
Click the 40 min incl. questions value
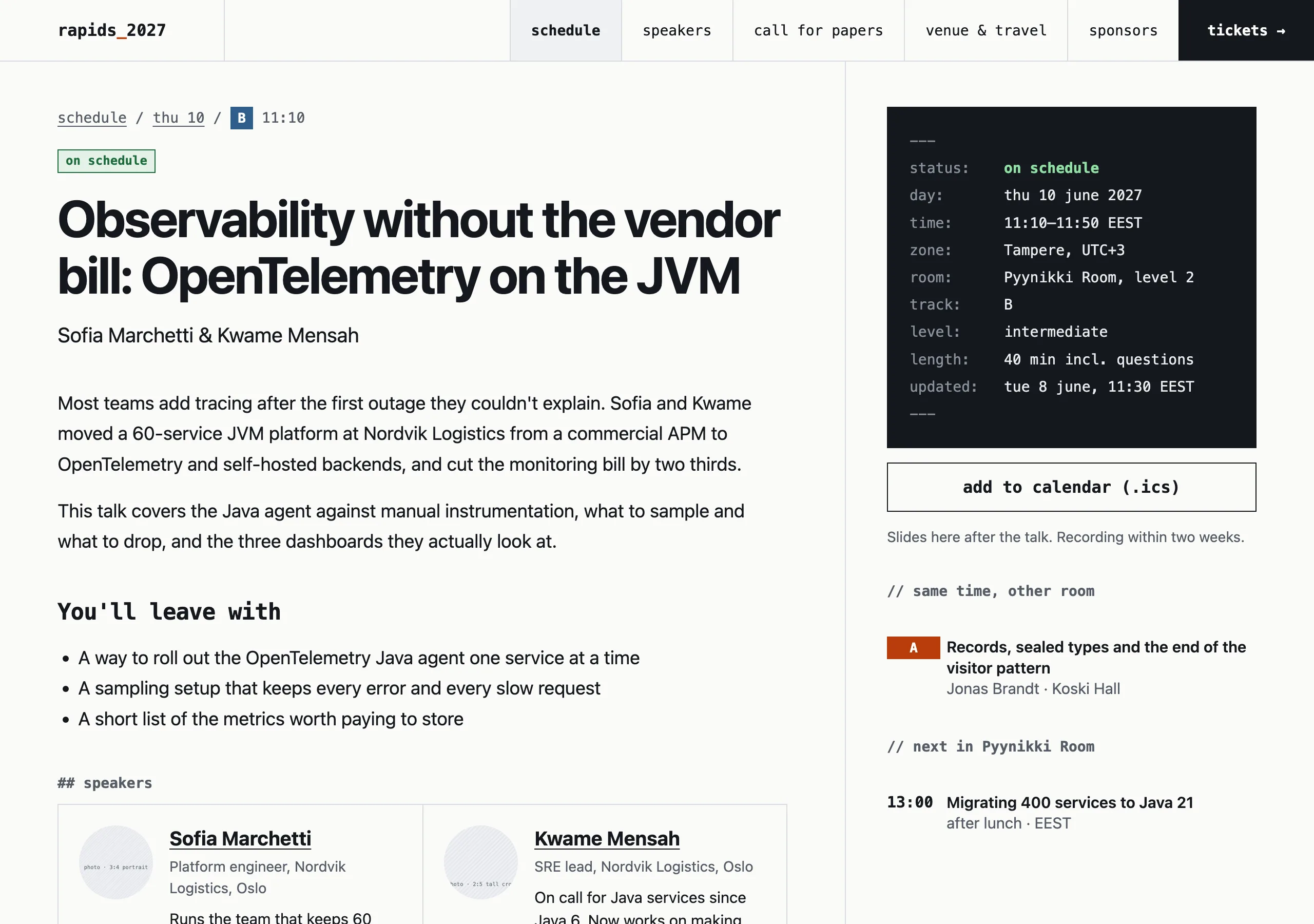click(x=1099, y=359)
